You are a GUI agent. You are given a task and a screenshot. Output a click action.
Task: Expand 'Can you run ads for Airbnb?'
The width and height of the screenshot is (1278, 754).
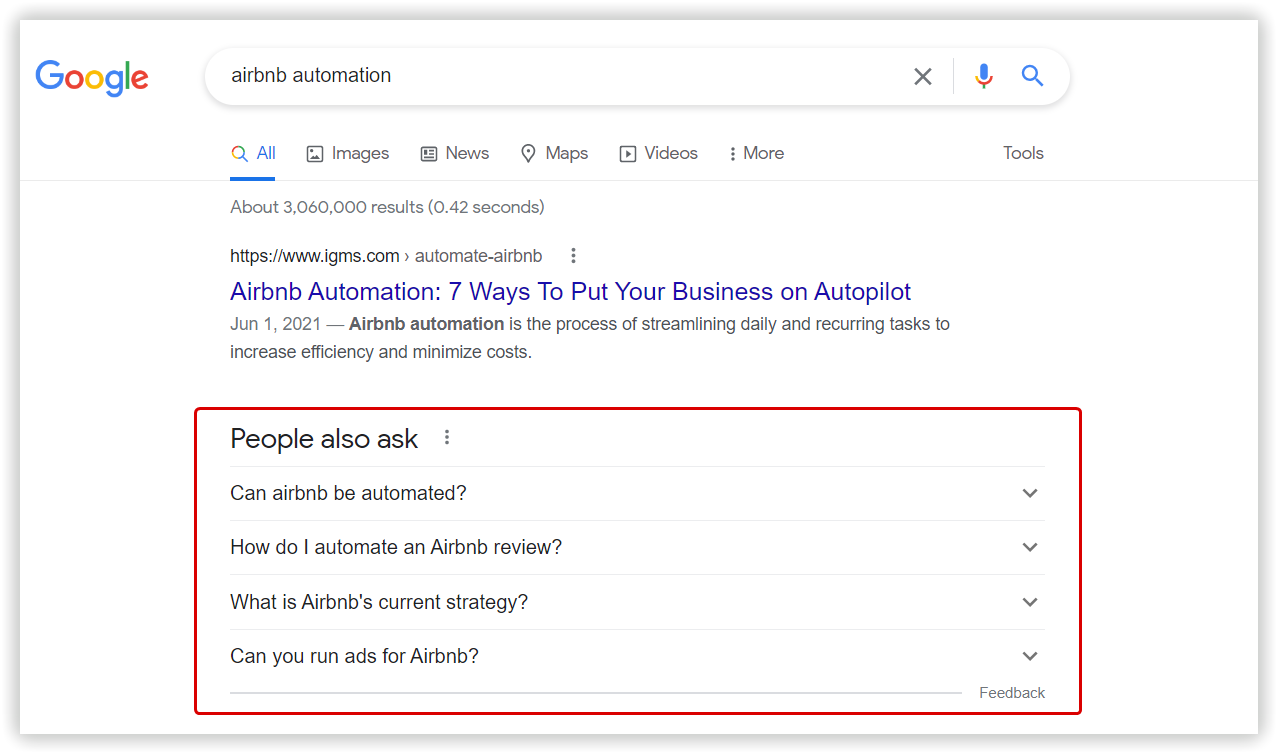637,656
